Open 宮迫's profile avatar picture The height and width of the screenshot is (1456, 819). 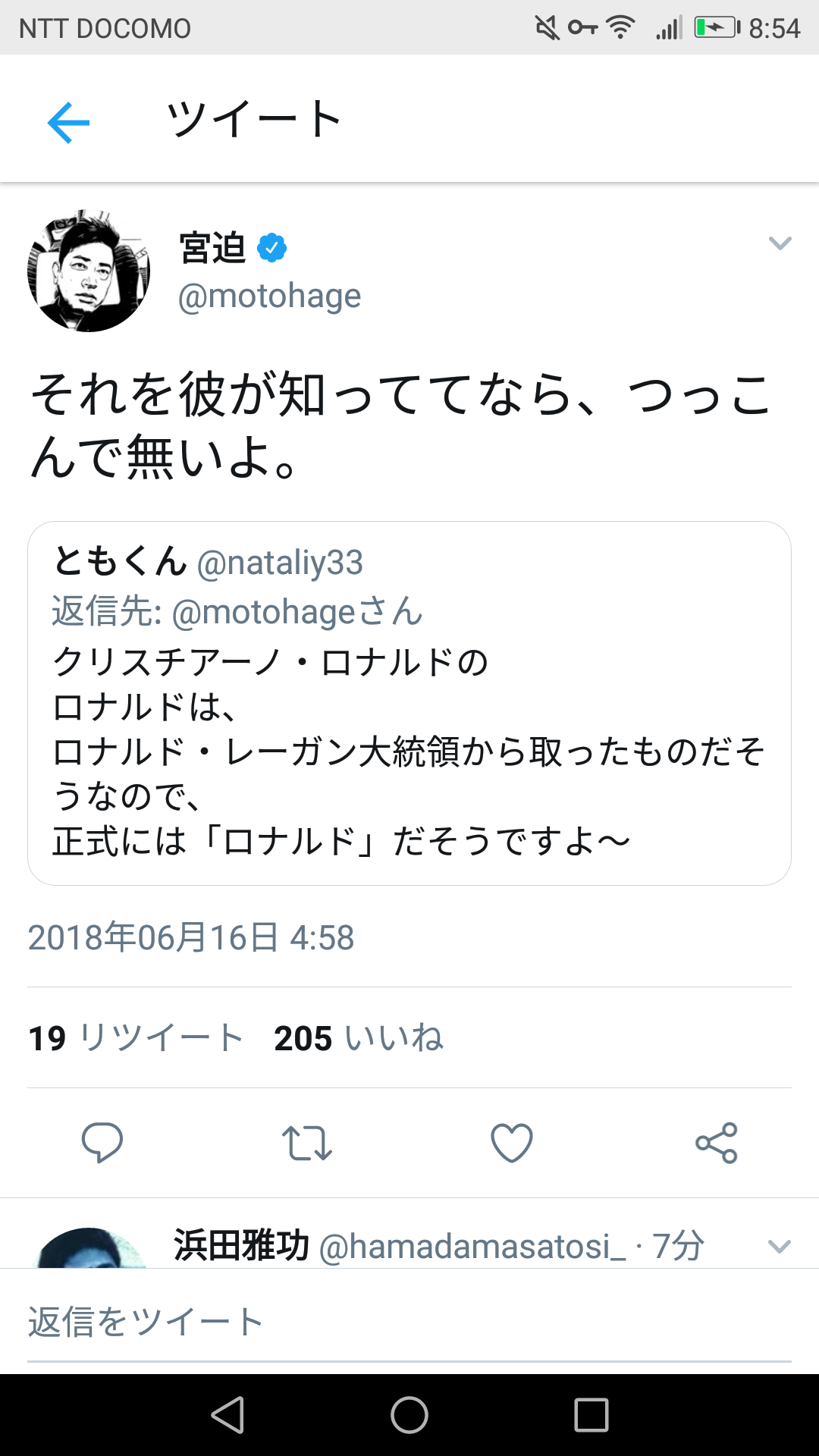(x=89, y=271)
